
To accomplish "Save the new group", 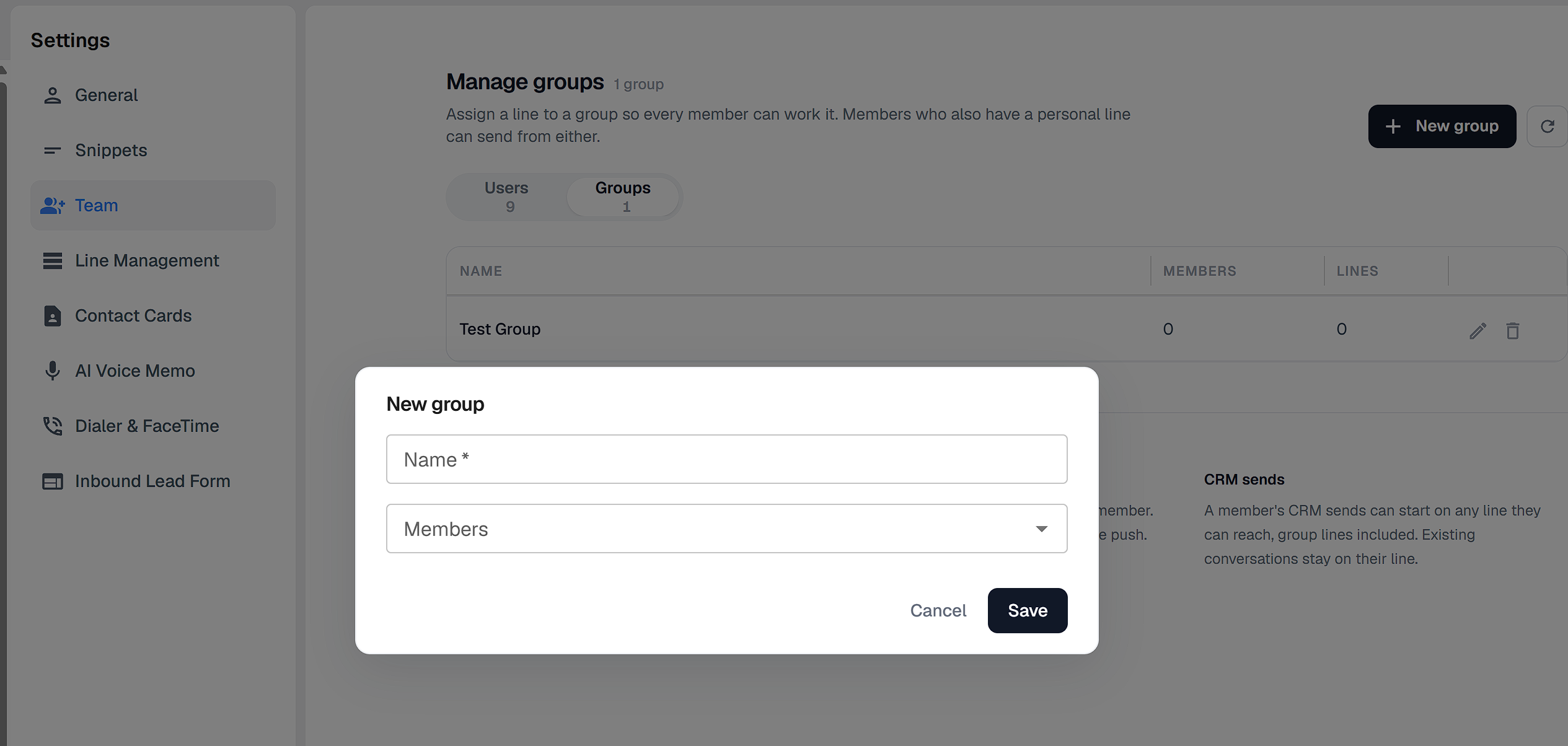I will [x=1028, y=610].
